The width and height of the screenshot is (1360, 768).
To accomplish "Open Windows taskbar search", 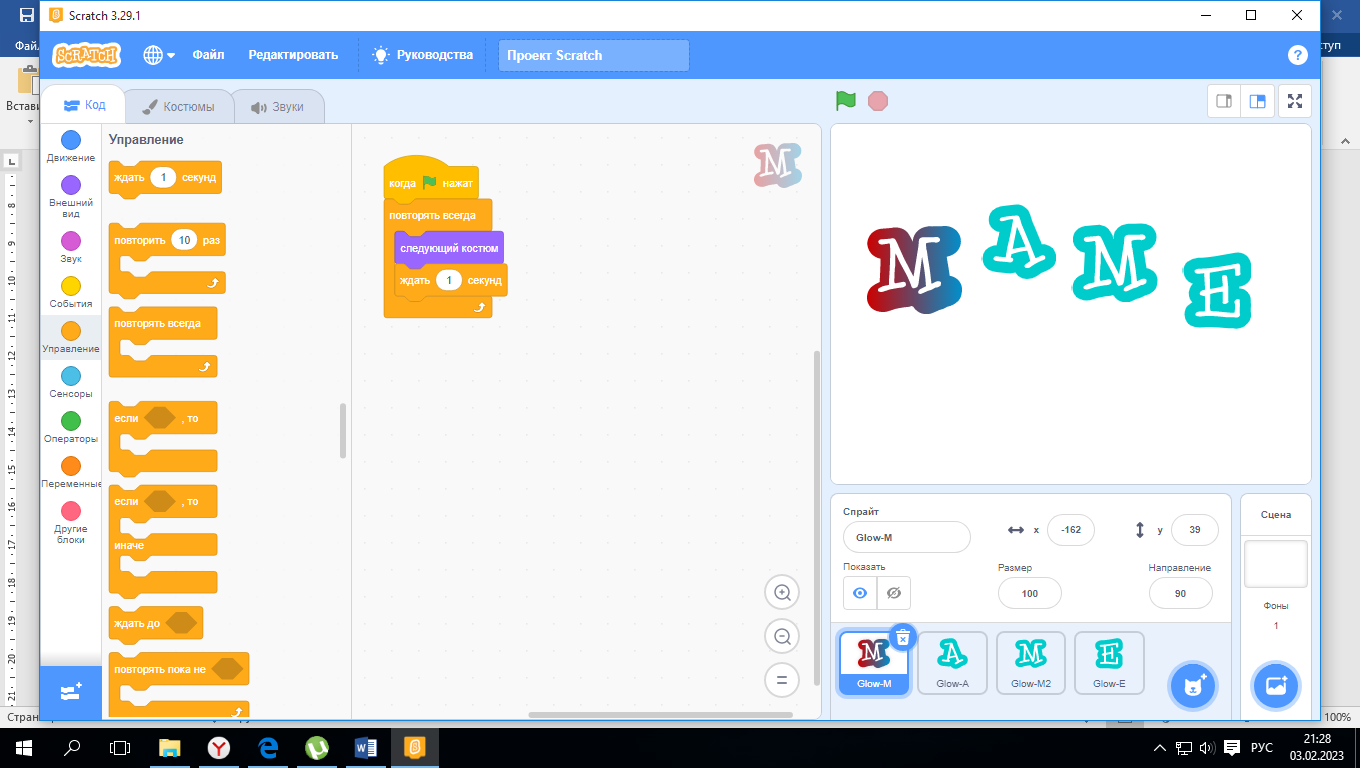I will (x=72, y=747).
